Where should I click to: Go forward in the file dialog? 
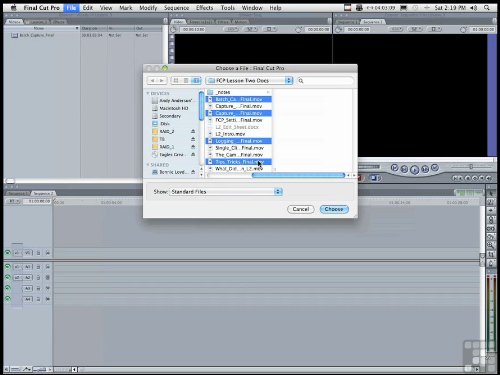(x=162, y=80)
